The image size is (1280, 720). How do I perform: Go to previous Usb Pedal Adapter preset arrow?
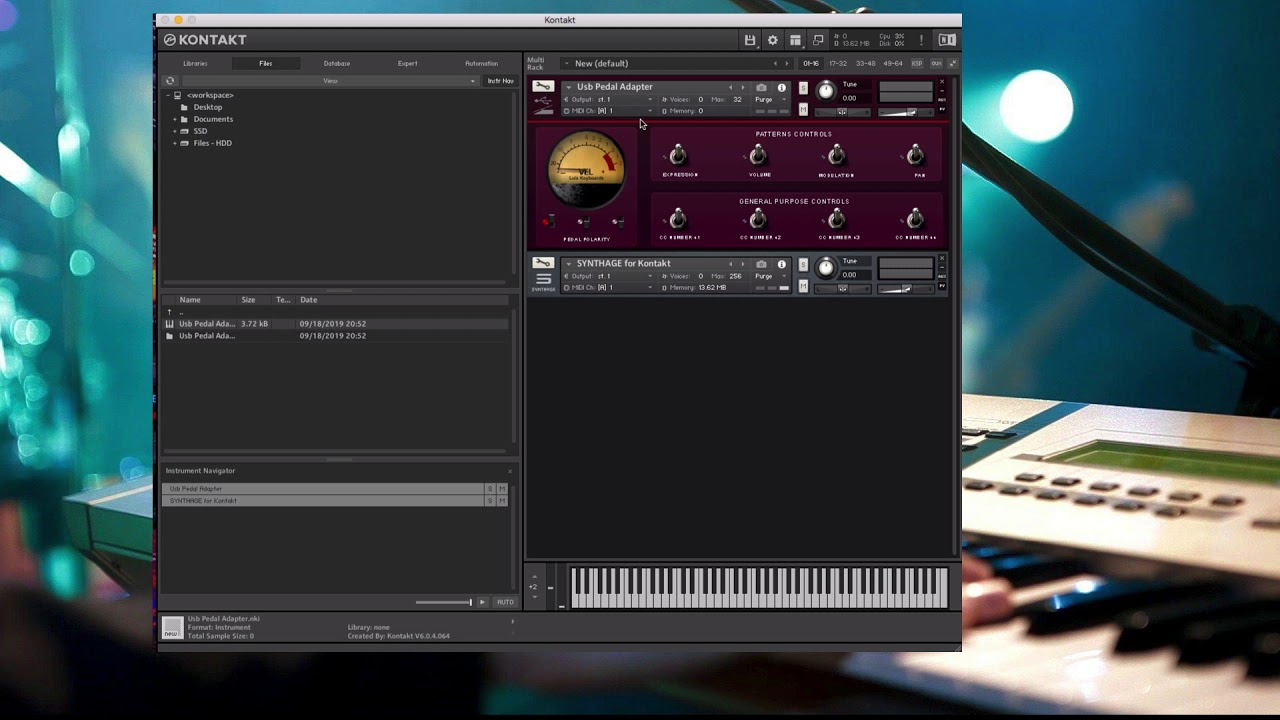coord(730,87)
